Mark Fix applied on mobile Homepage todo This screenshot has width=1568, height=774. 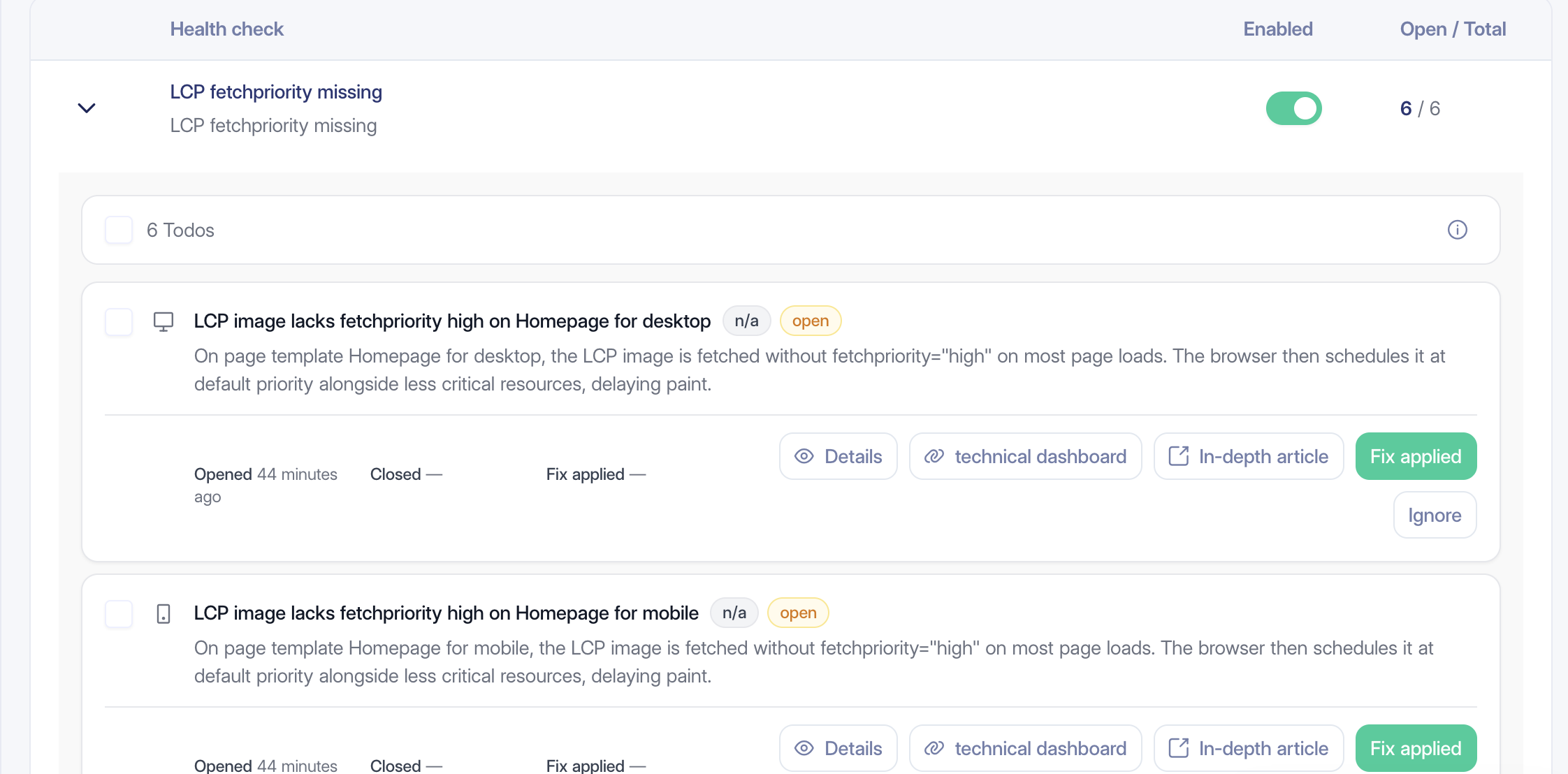click(1416, 748)
